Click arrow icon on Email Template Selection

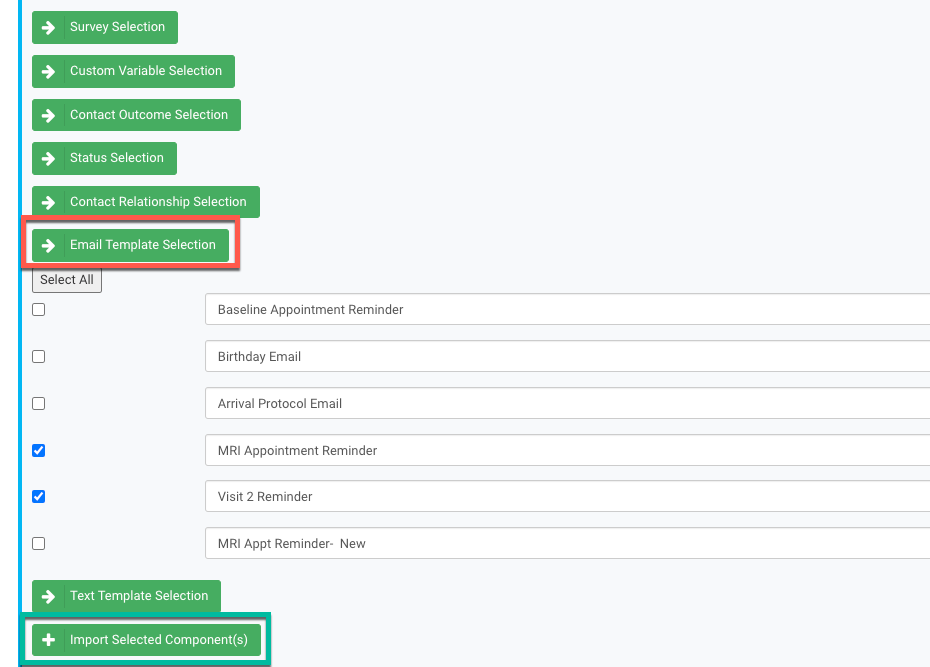[48, 245]
